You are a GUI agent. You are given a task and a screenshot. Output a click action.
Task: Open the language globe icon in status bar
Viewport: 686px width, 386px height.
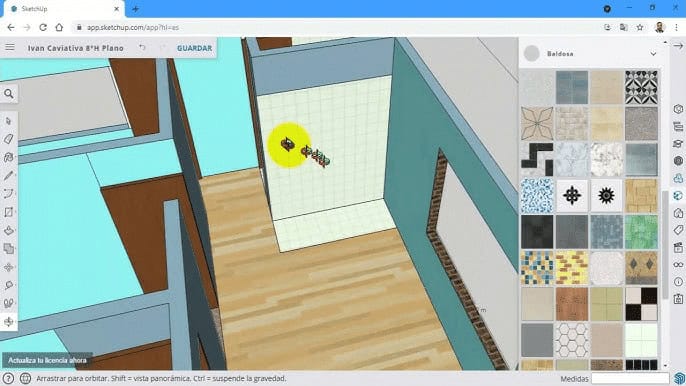tap(25, 378)
